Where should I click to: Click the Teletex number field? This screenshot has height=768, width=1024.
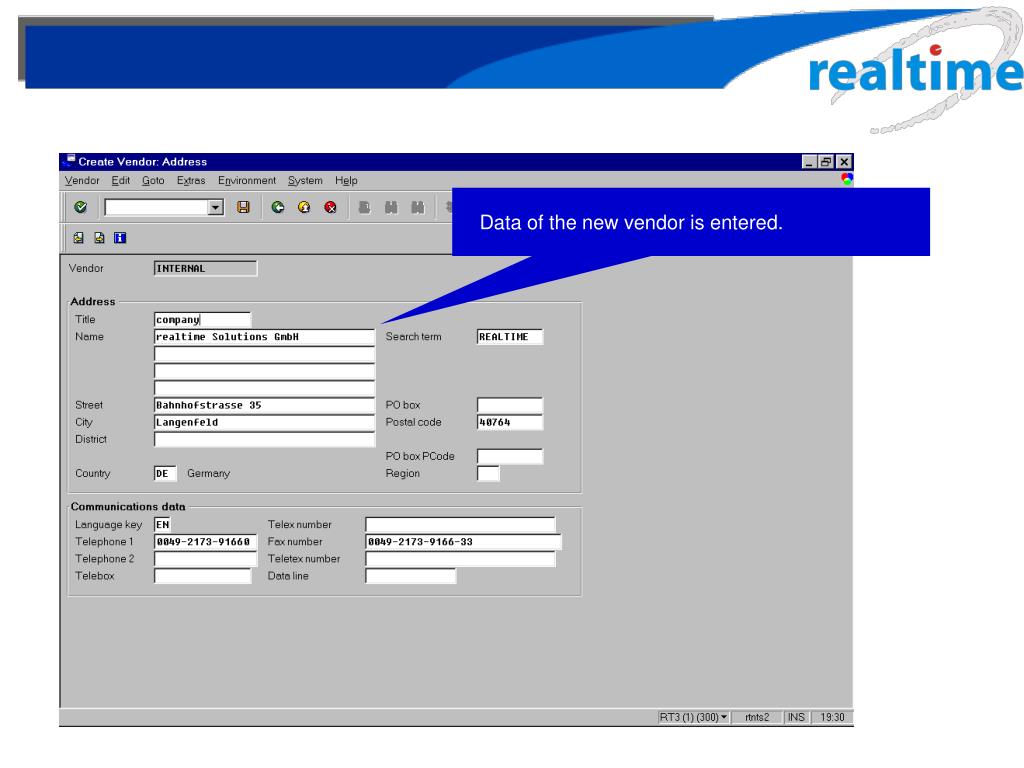pos(460,559)
